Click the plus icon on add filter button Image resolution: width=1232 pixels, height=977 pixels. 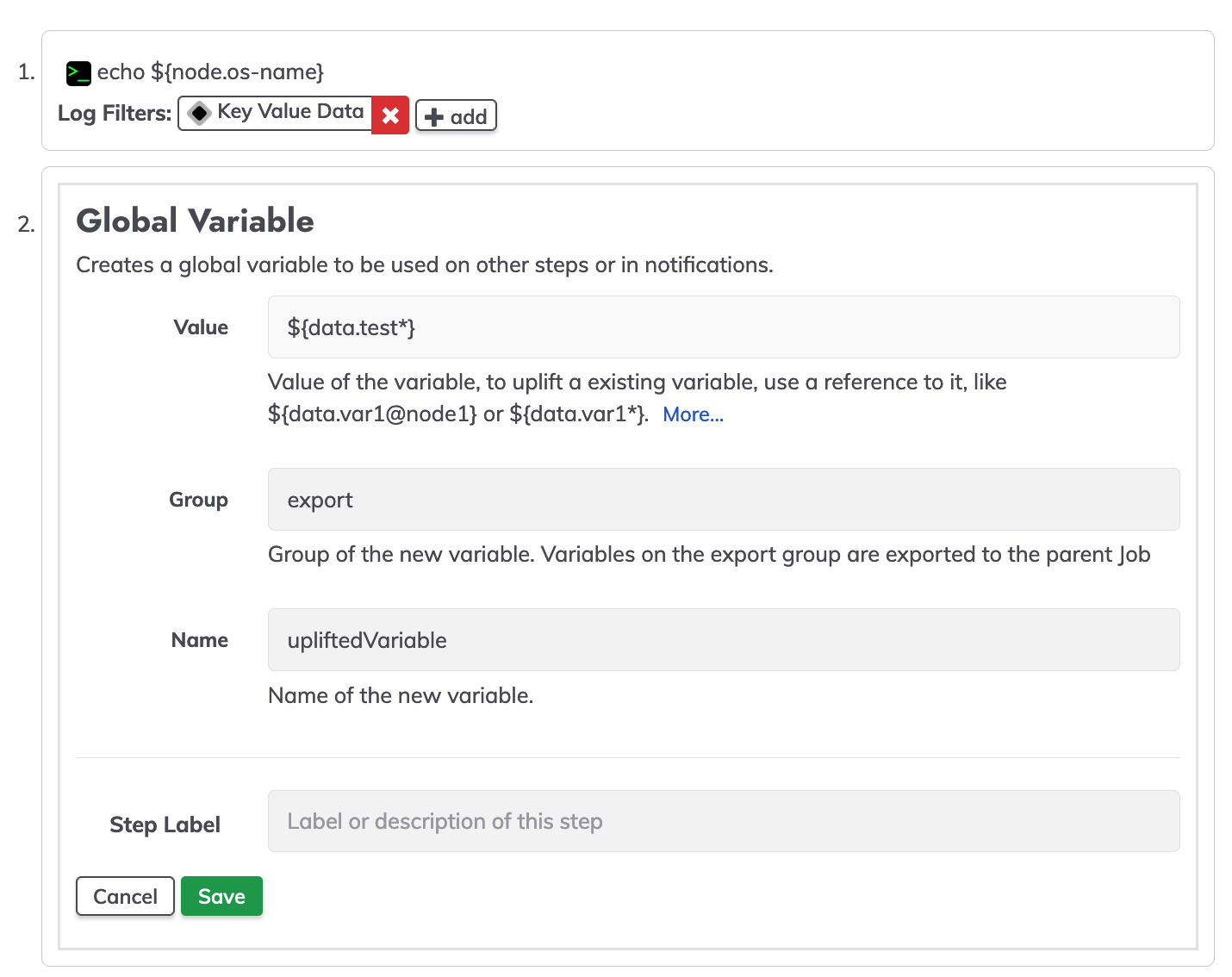click(434, 117)
